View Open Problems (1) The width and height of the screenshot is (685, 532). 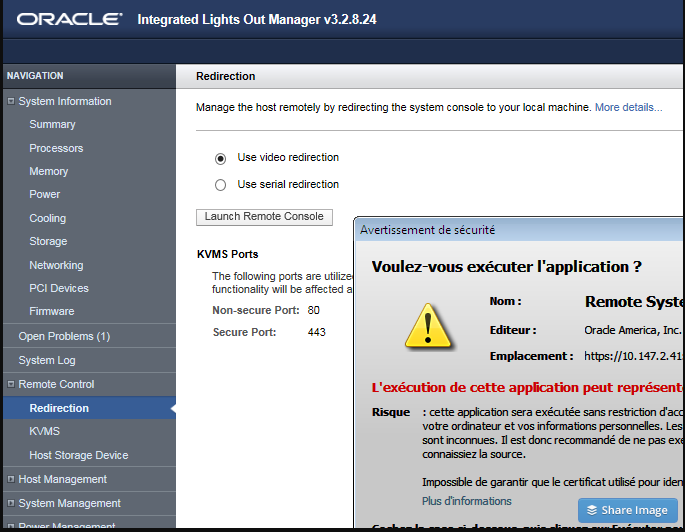coord(64,336)
